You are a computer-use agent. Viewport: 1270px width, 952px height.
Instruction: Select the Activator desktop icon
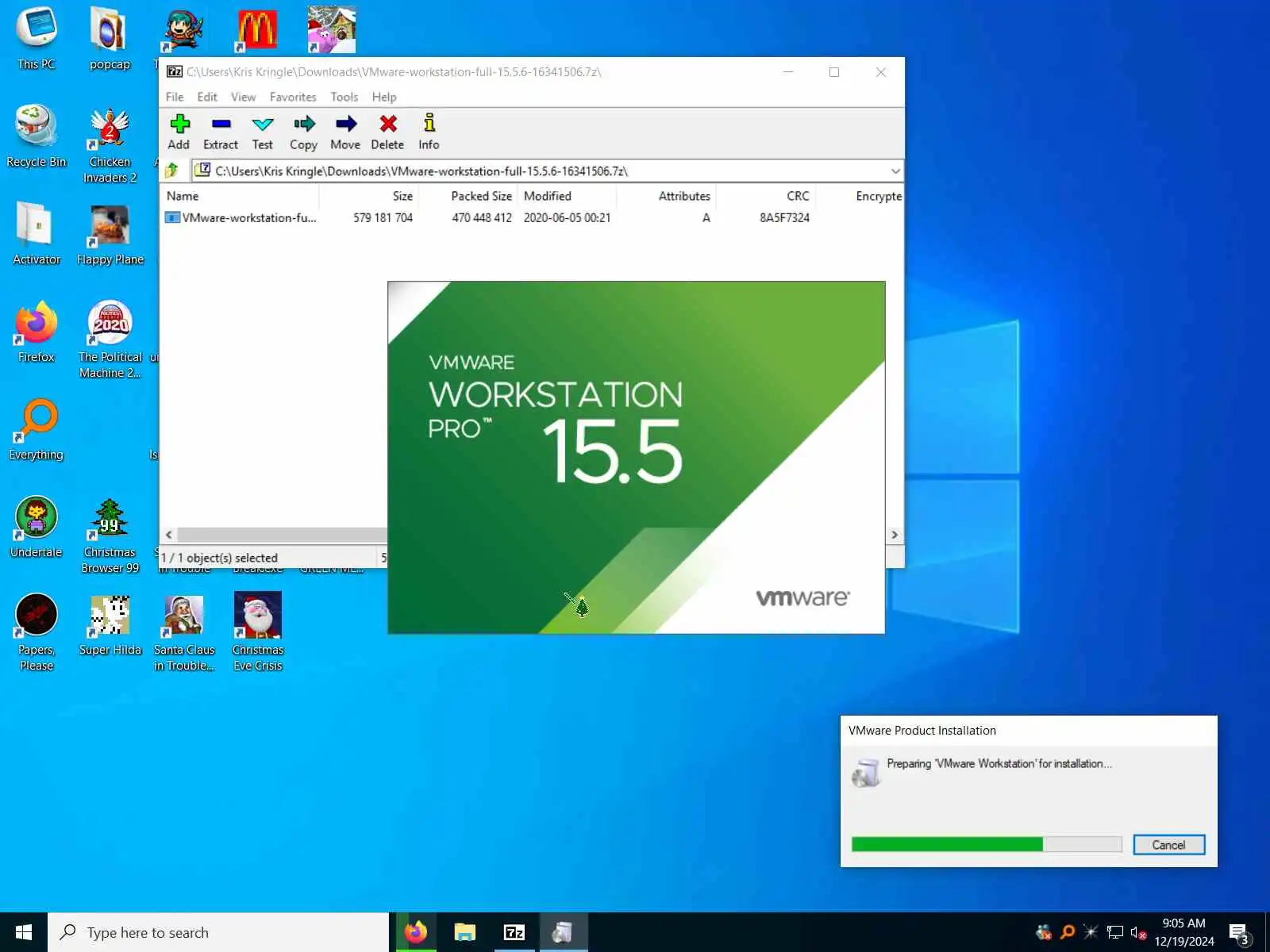[37, 234]
